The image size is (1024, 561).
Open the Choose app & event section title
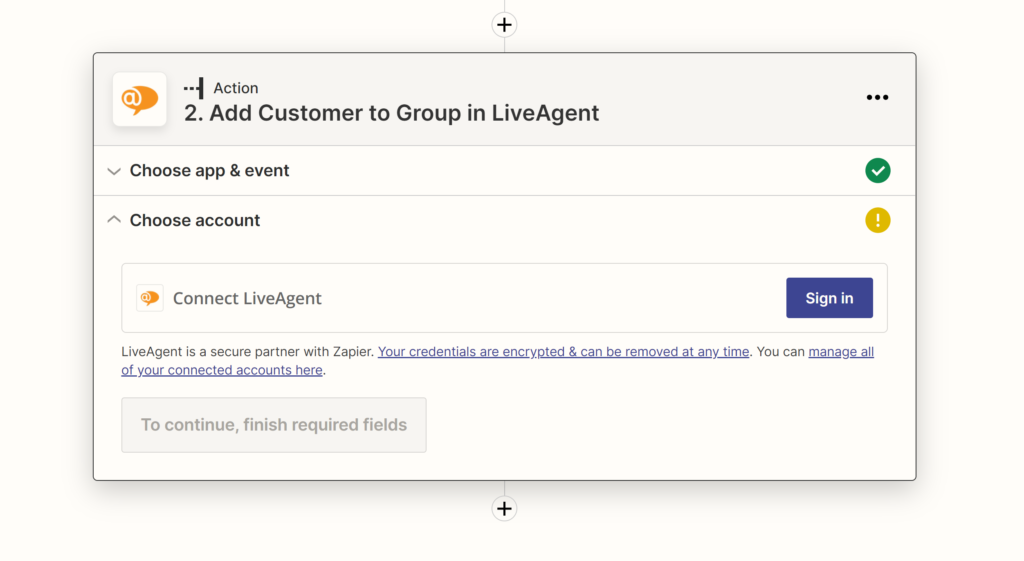pos(209,171)
